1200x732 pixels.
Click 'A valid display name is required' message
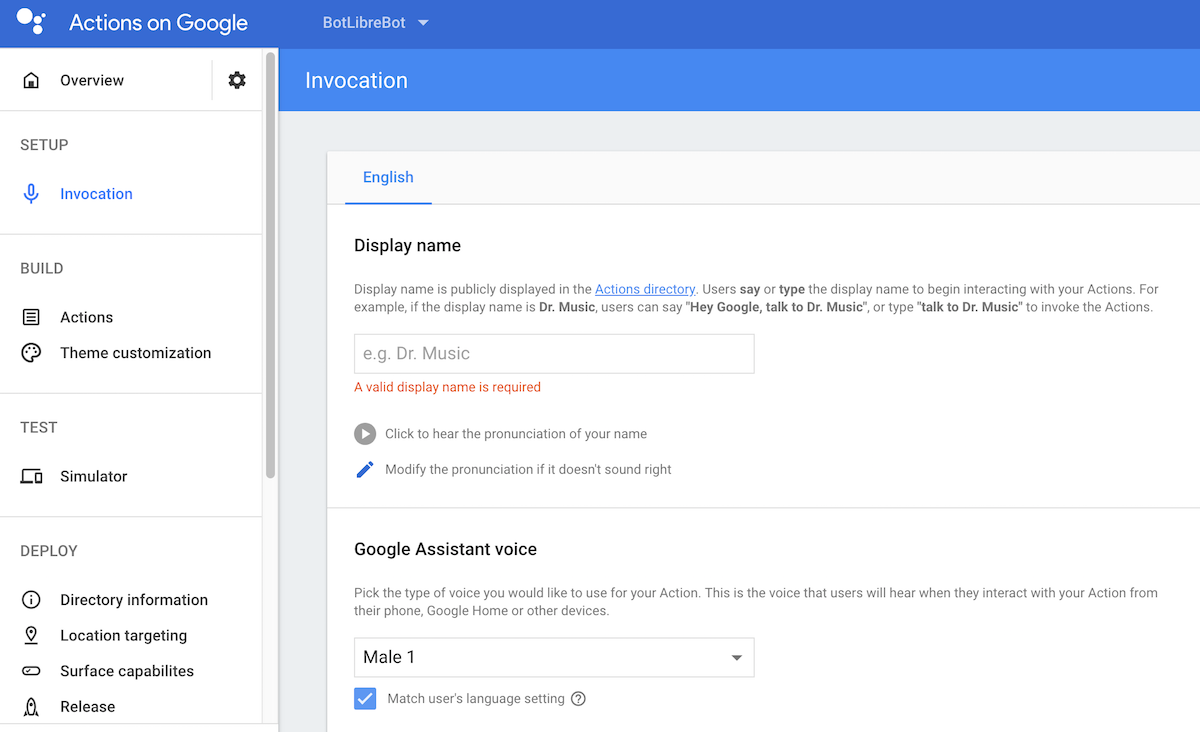point(447,387)
